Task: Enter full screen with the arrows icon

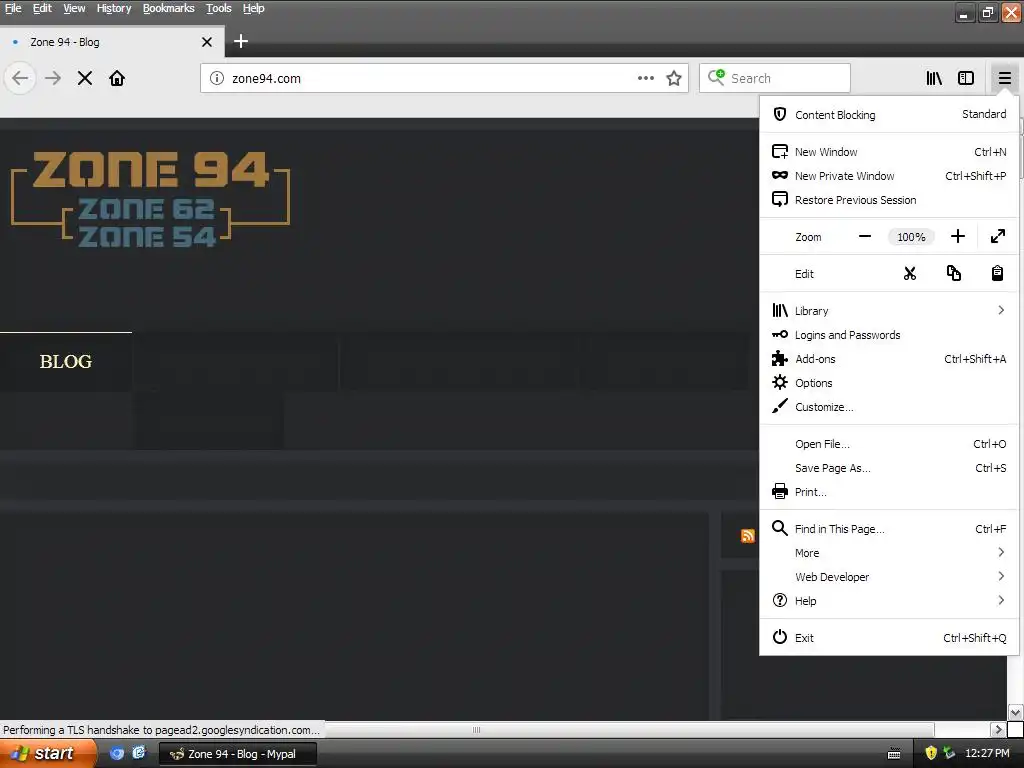Action: pos(997,236)
